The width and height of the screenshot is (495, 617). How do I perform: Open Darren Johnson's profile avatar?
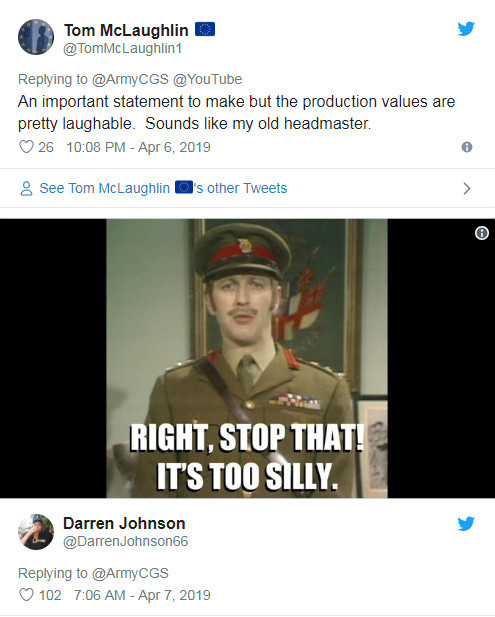click(36, 532)
